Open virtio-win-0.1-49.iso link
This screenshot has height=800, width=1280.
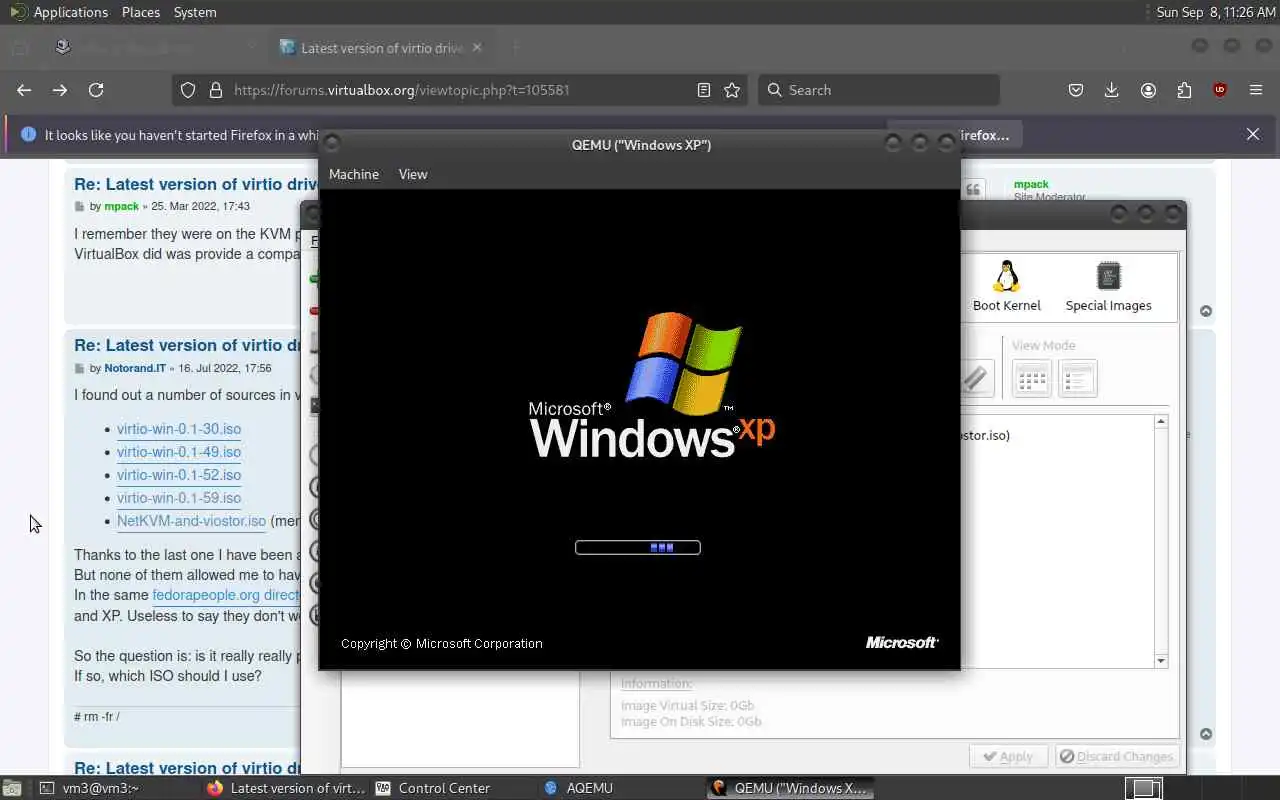[x=179, y=452]
